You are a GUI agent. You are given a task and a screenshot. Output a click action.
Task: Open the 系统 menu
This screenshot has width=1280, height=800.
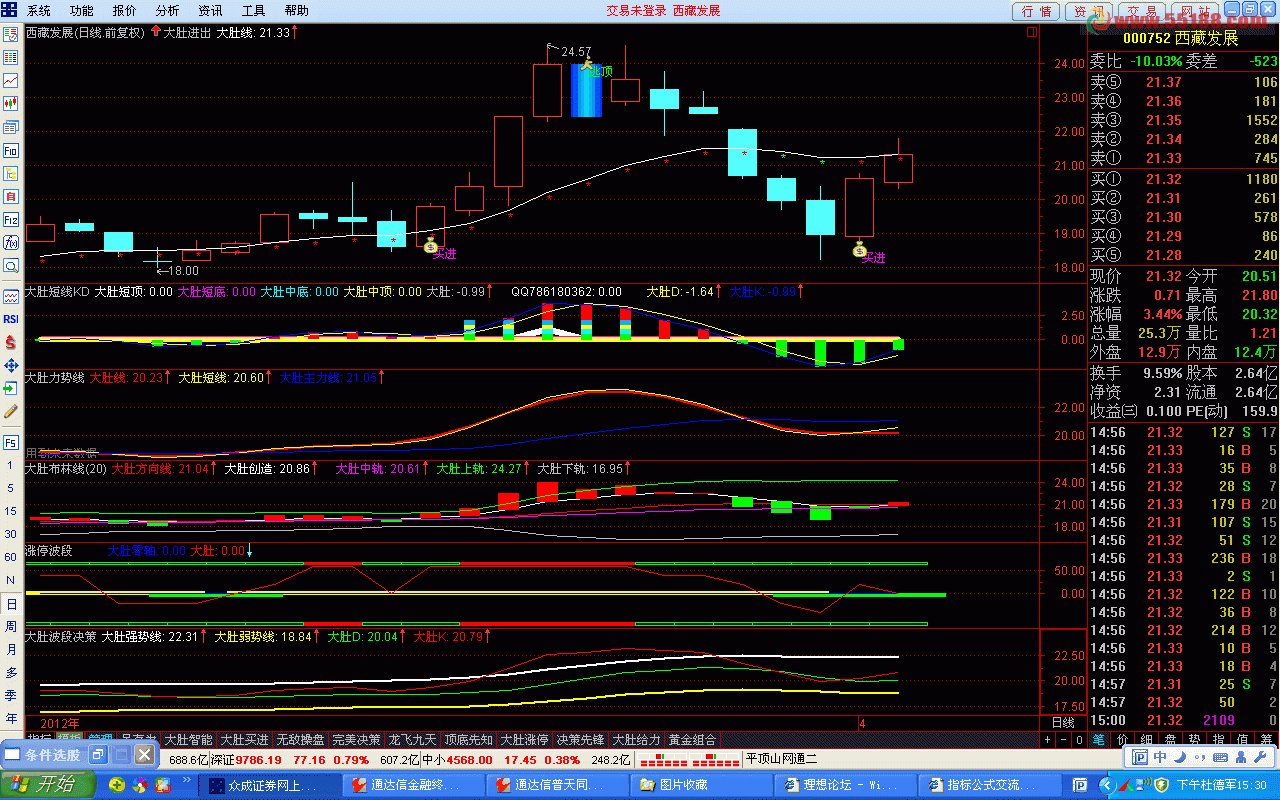point(38,10)
